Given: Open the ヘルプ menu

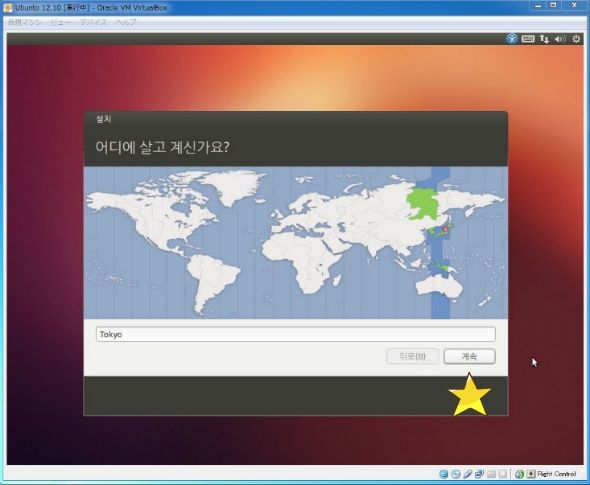Looking at the screenshot, I should pos(126,22).
